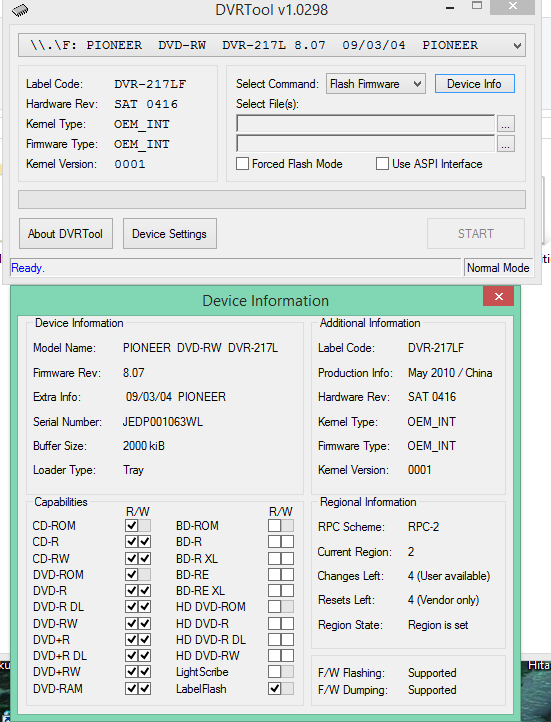The height and width of the screenshot is (722, 551).
Task: Click the flash progress bar
Action: tap(272, 199)
